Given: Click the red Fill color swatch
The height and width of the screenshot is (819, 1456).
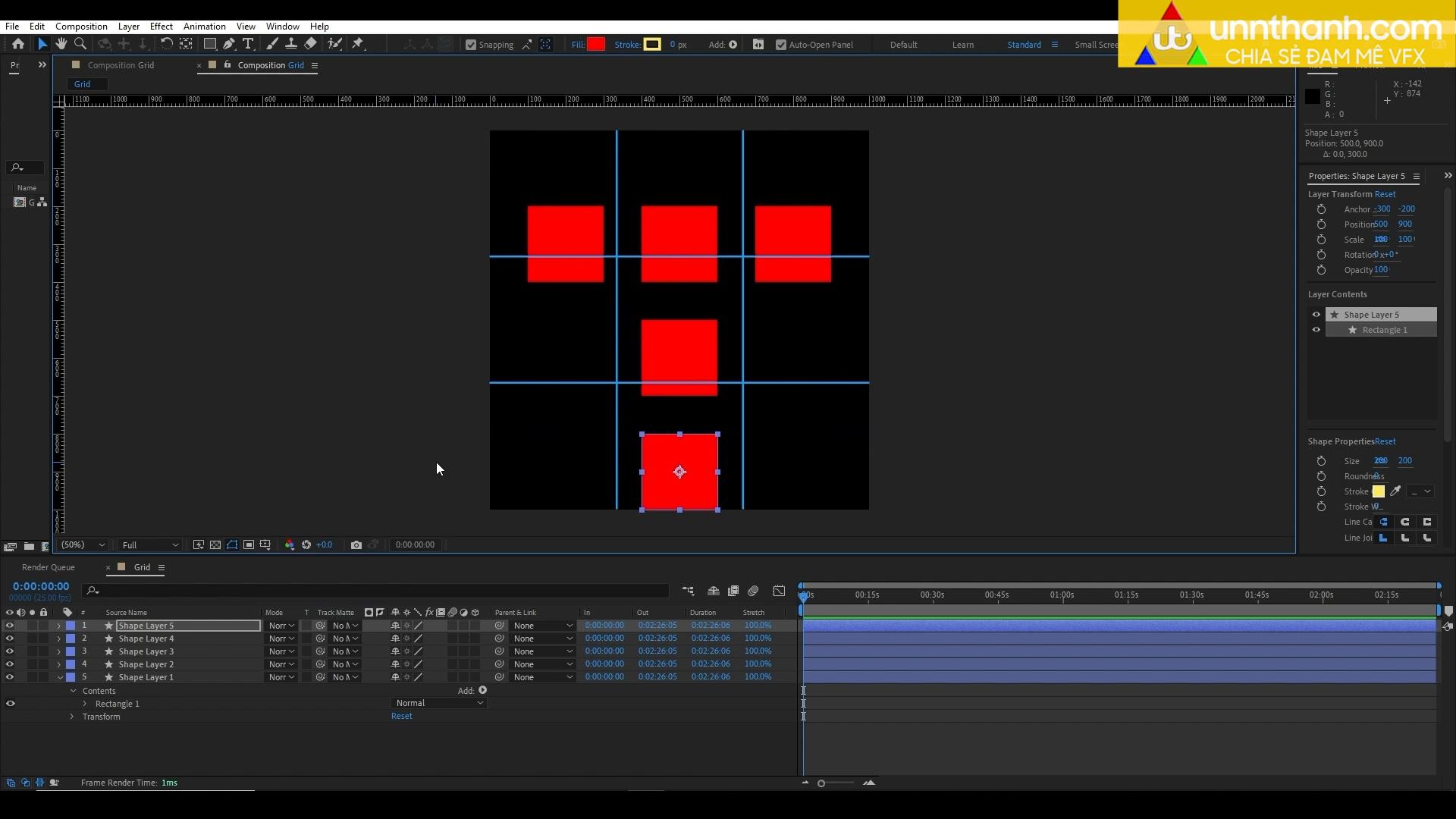Looking at the screenshot, I should (596, 45).
